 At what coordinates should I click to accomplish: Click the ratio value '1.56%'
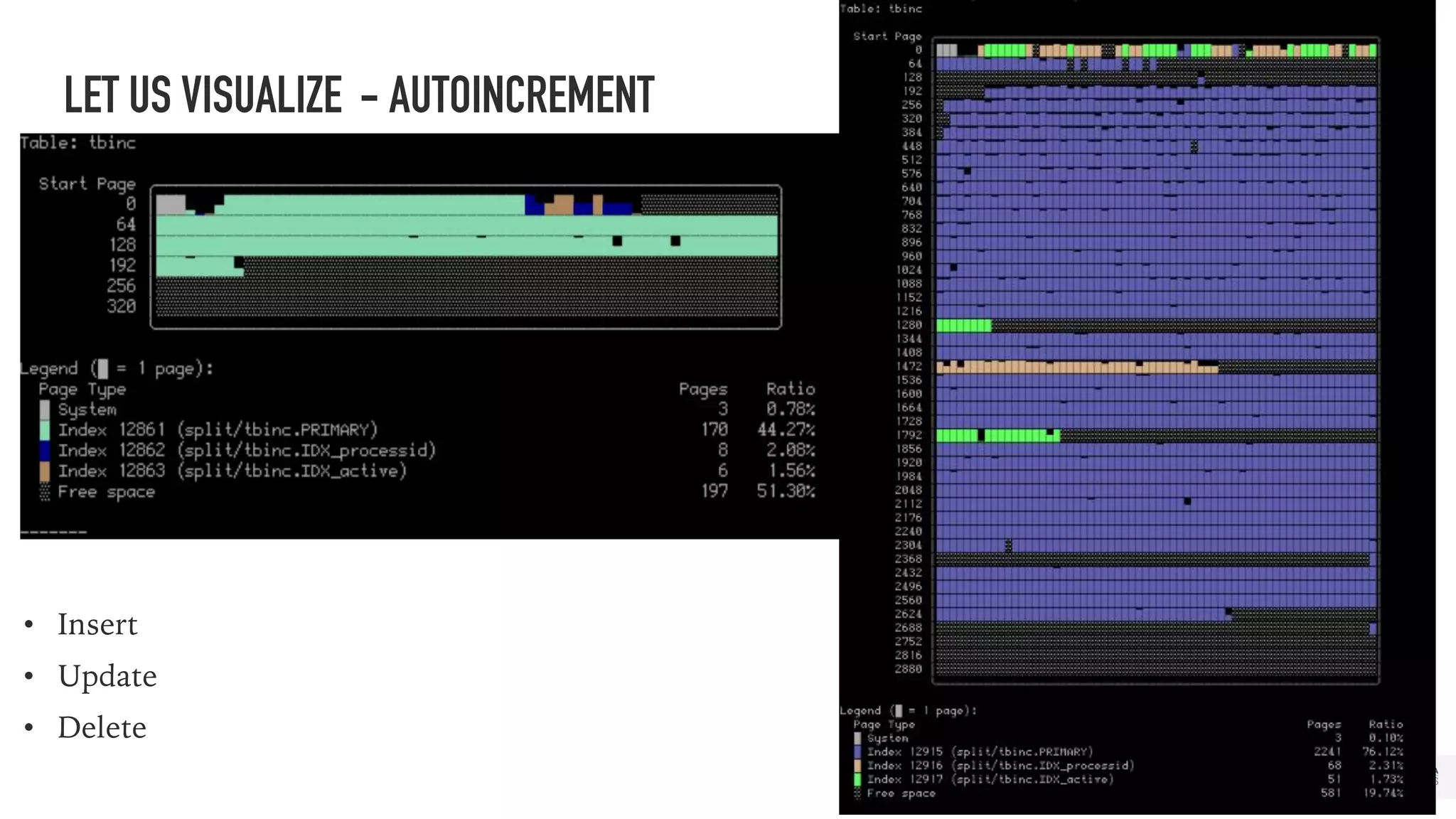tap(792, 471)
